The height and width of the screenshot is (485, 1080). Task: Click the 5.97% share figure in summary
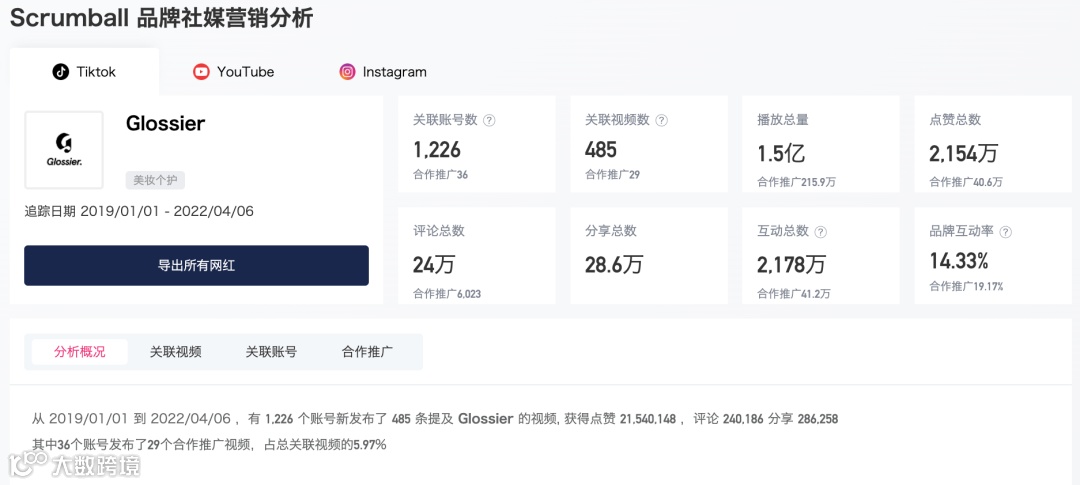370,445
